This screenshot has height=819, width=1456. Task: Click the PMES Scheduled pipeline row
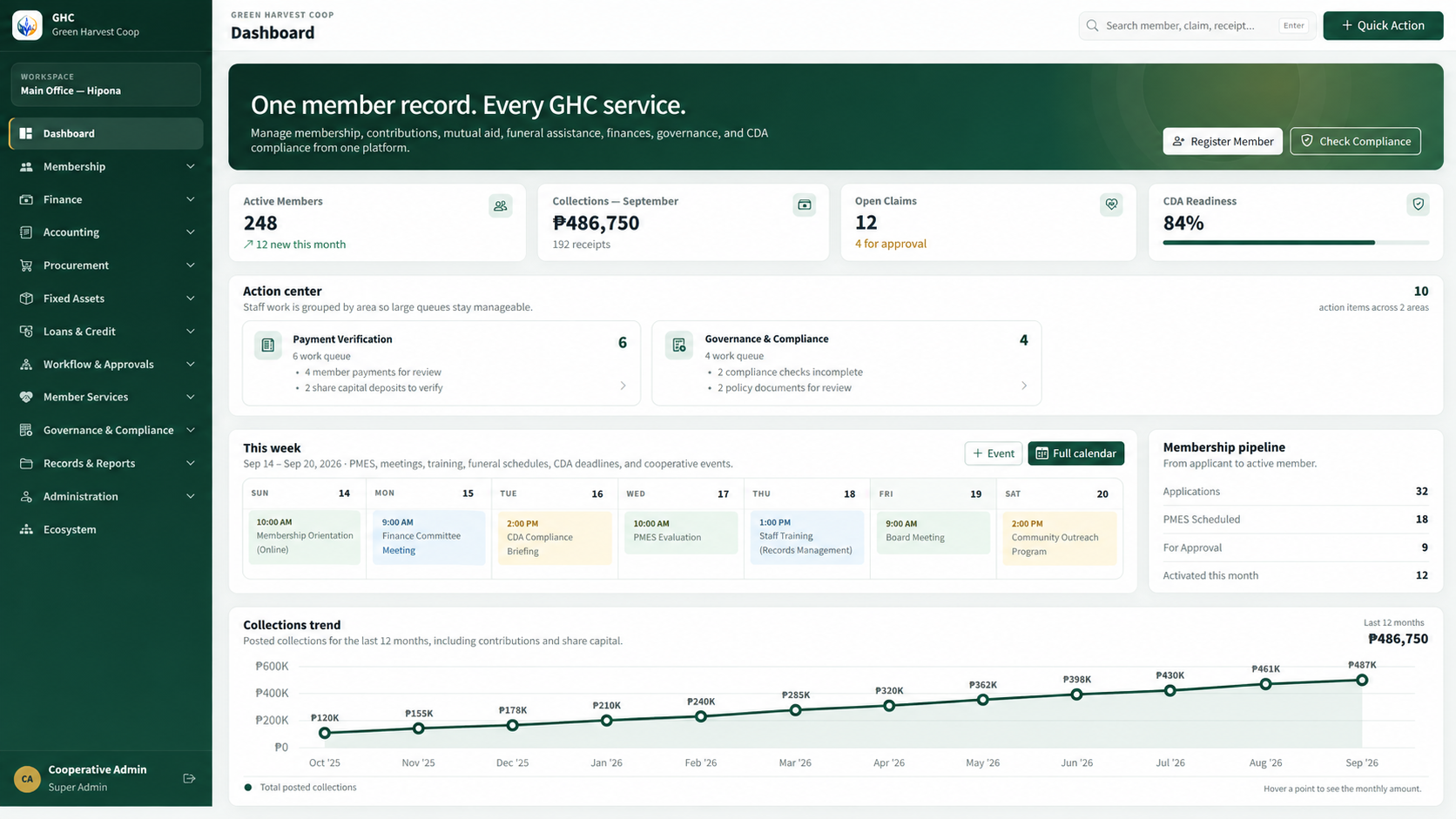tap(1295, 520)
